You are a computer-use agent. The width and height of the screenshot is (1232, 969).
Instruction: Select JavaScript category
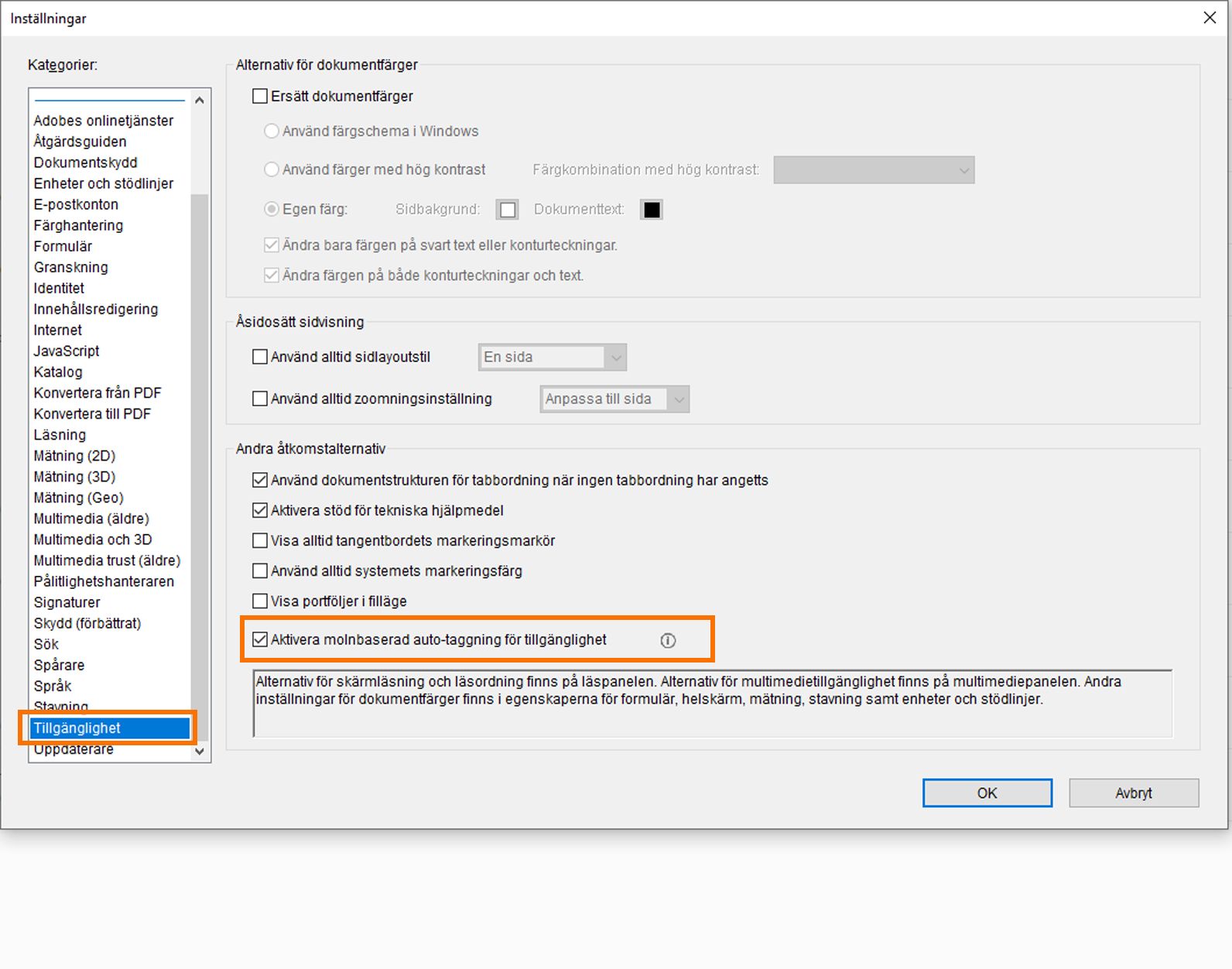point(66,351)
